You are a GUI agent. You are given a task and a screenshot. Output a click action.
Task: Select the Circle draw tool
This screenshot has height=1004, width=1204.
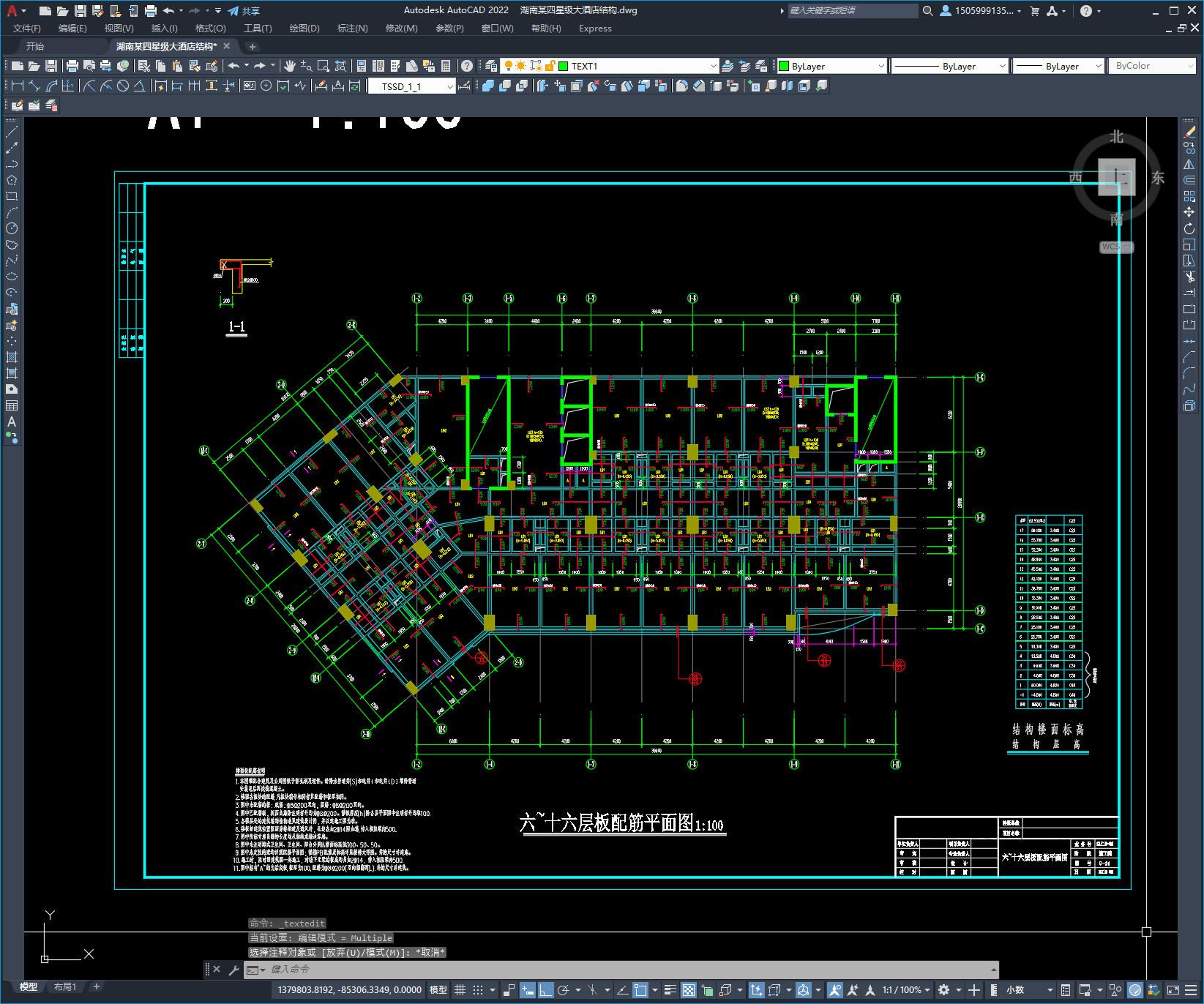pyautogui.click(x=12, y=228)
